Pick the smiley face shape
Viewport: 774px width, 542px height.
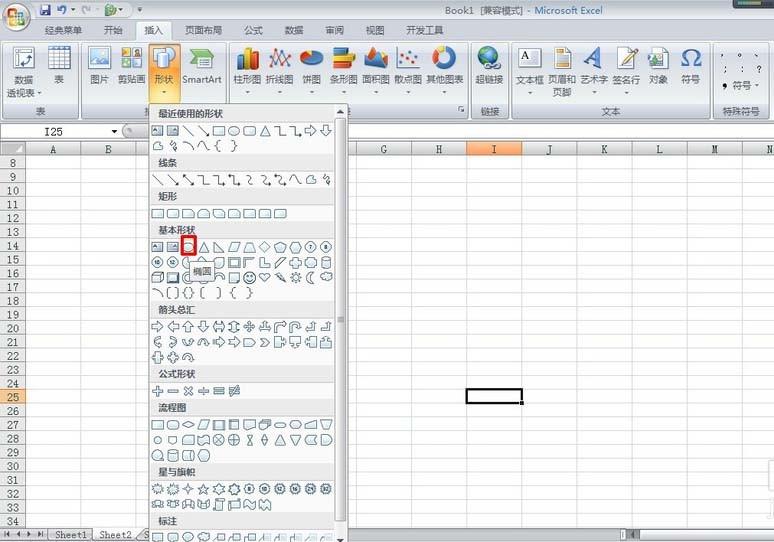(249, 278)
